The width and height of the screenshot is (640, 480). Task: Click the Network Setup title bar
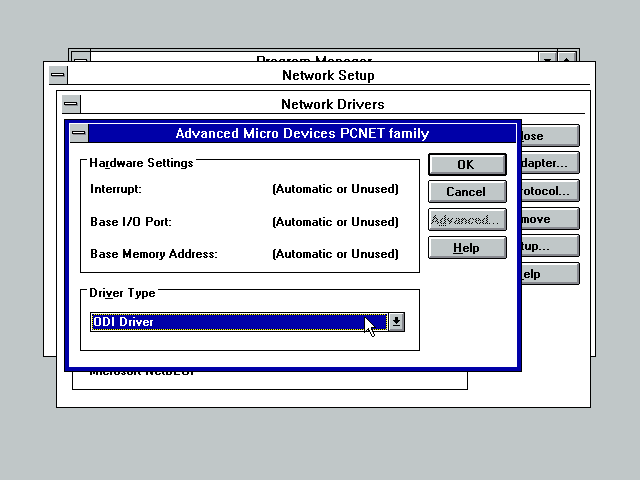coord(329,75)
